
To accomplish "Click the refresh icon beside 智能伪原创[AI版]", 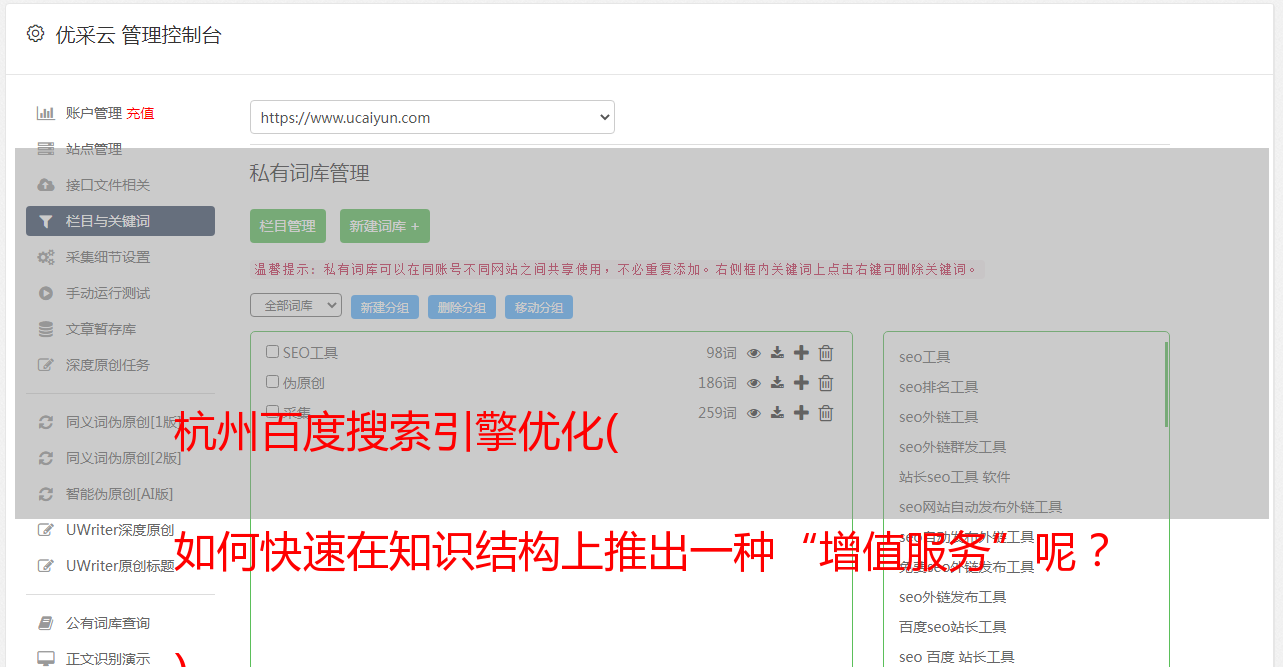I will click(x=45, y=494).
